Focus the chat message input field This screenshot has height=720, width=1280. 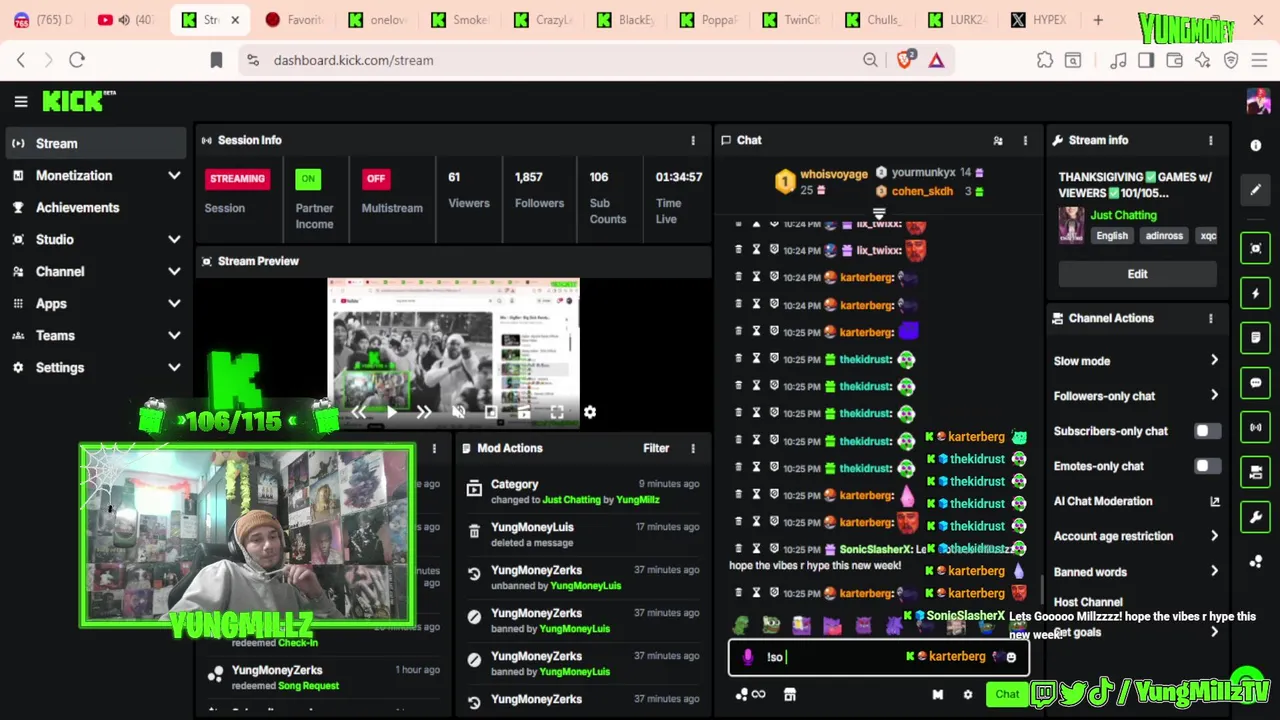click(x=877, y=657)
